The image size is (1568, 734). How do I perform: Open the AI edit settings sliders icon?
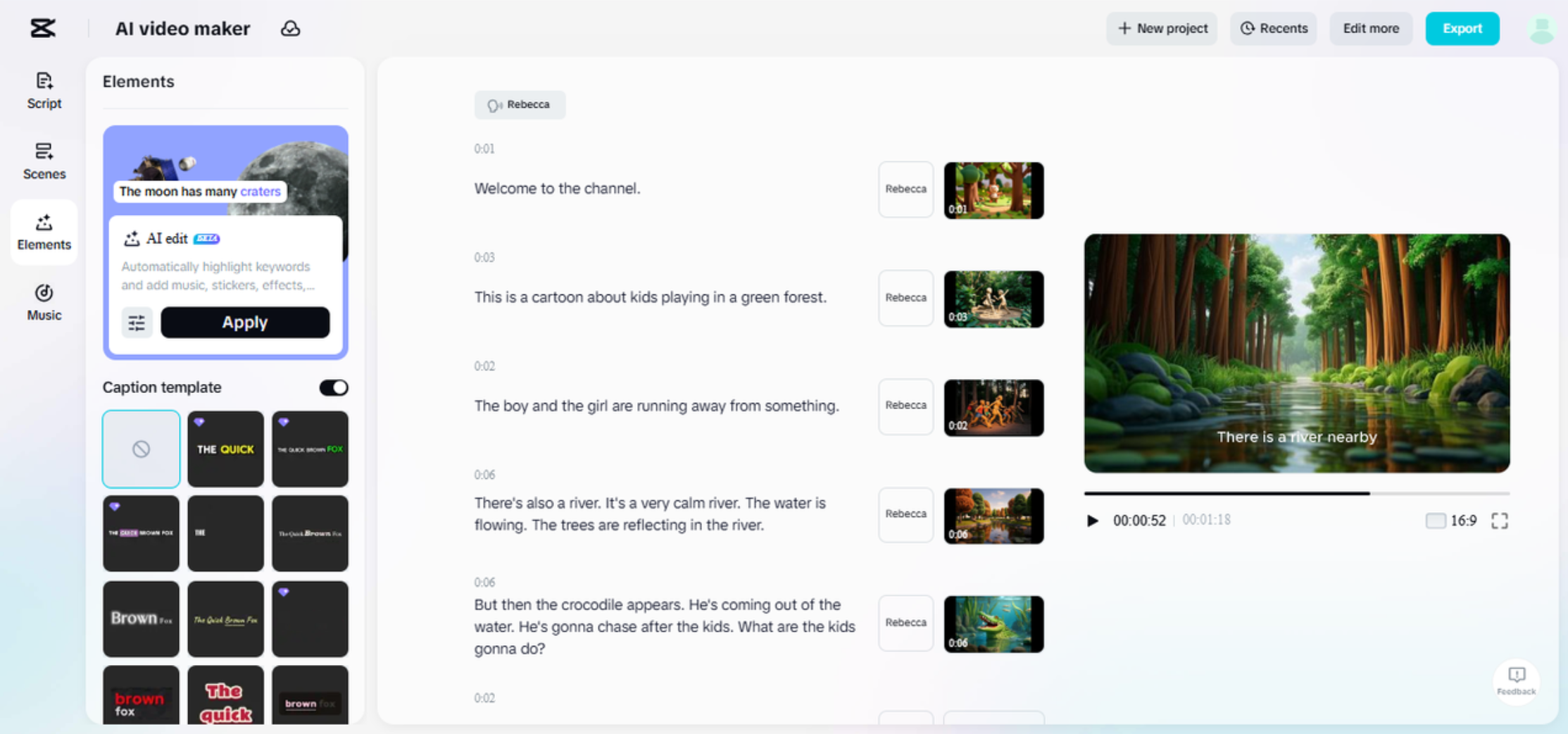click(x=137, y=322)
